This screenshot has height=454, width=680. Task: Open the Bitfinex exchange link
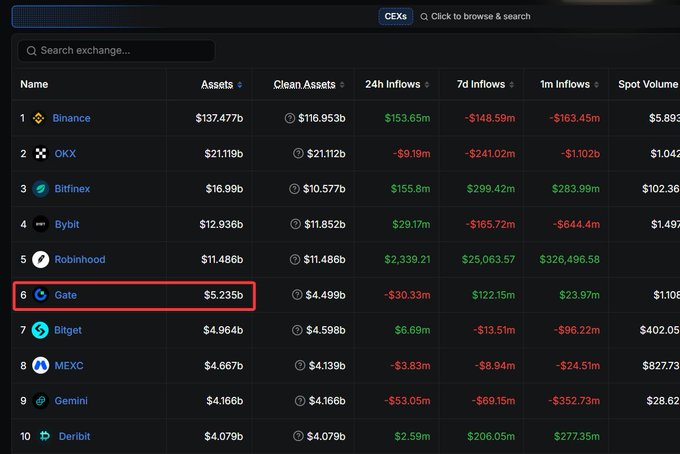point(72,189)
